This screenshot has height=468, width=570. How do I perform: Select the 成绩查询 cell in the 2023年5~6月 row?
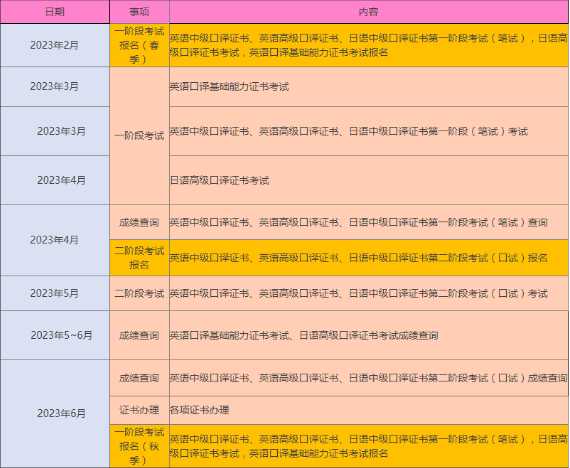click(x=140, y=335)
